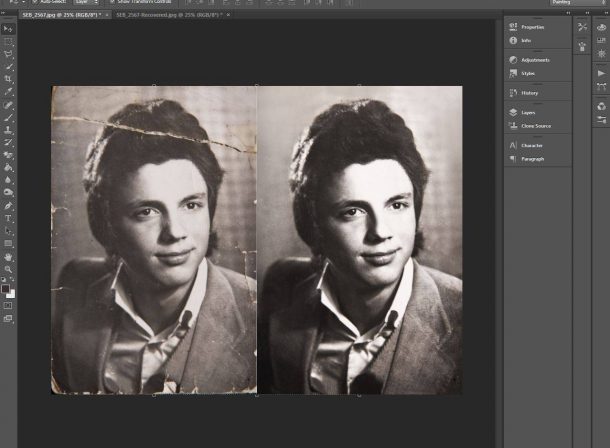610x448 pixels.
Task: Click the restored photo on canvas
Action: (360, 240)
